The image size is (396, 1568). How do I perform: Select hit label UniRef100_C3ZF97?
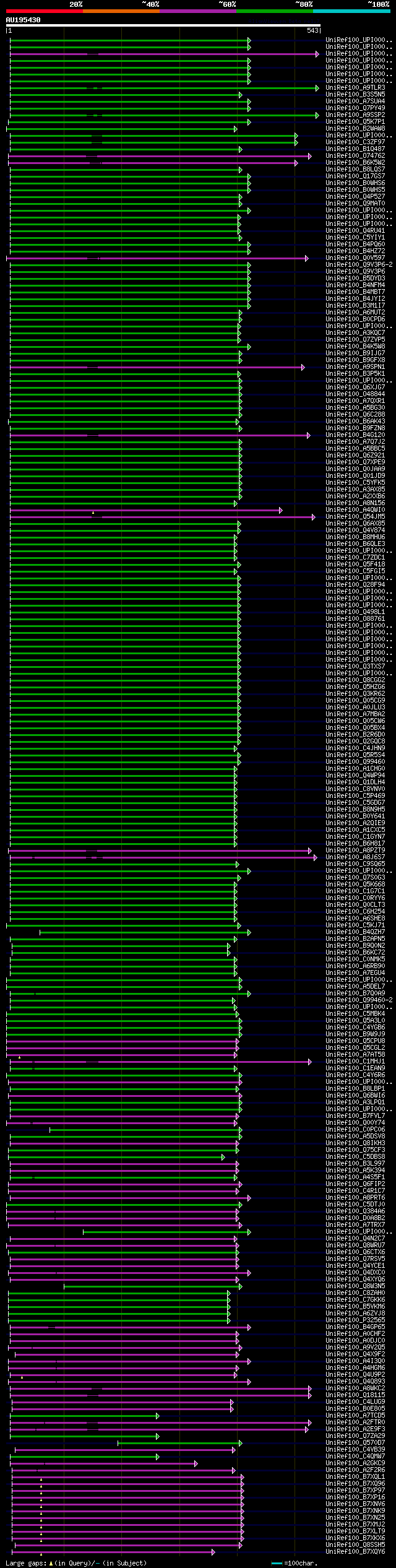355,142
